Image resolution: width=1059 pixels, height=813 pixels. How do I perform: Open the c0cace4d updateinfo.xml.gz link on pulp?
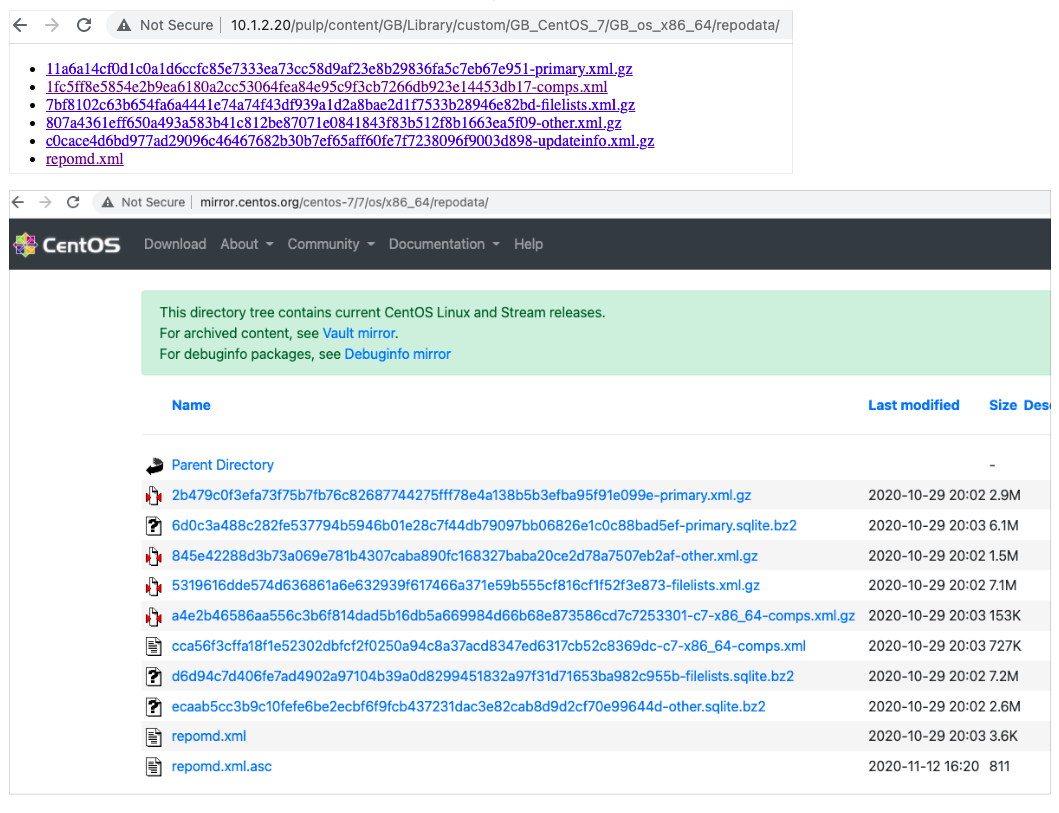pyautogui.click(x=350, y=141)
